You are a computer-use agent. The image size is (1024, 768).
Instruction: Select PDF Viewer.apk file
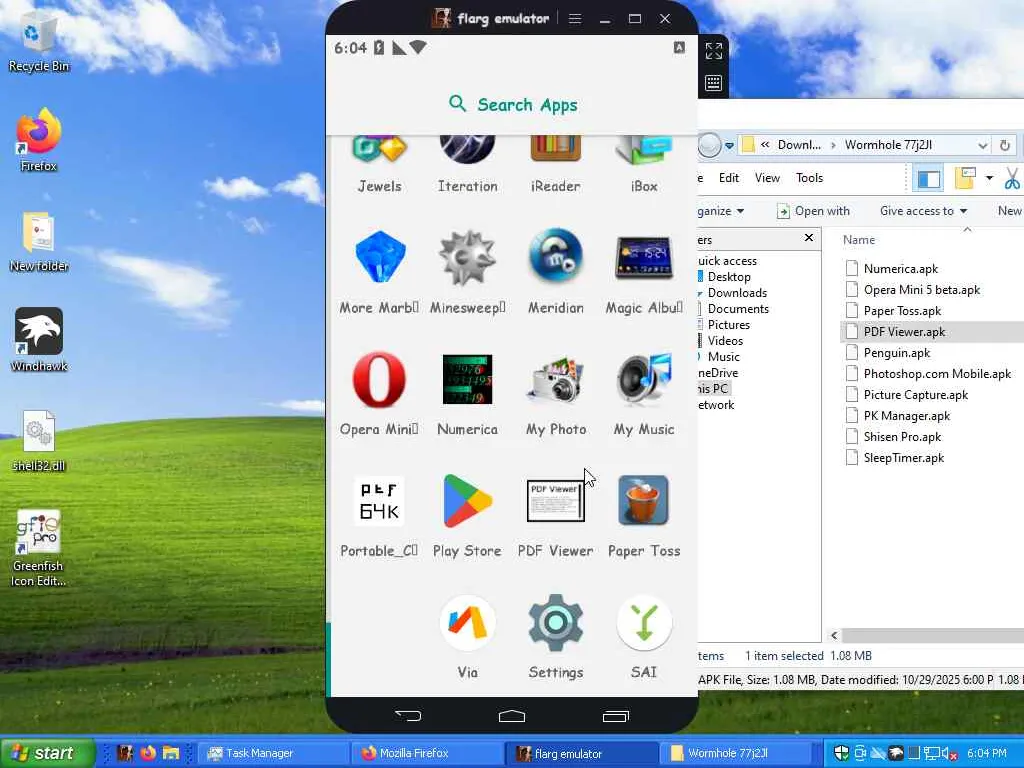tap(904, 332)
